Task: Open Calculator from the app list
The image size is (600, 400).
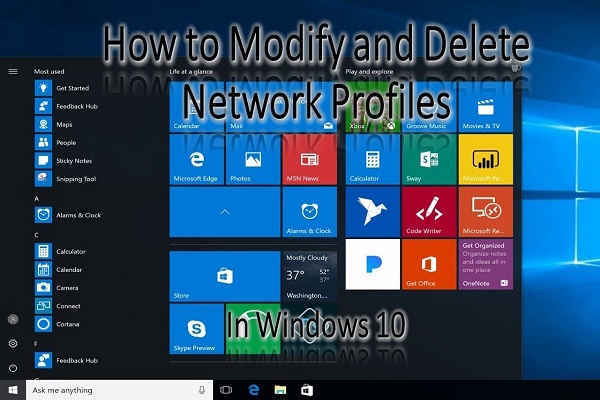Action: click(x=60, y=251)
